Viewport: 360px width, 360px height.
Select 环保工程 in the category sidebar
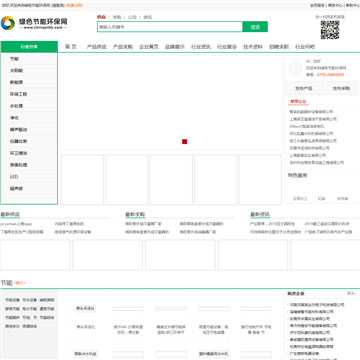18,94
